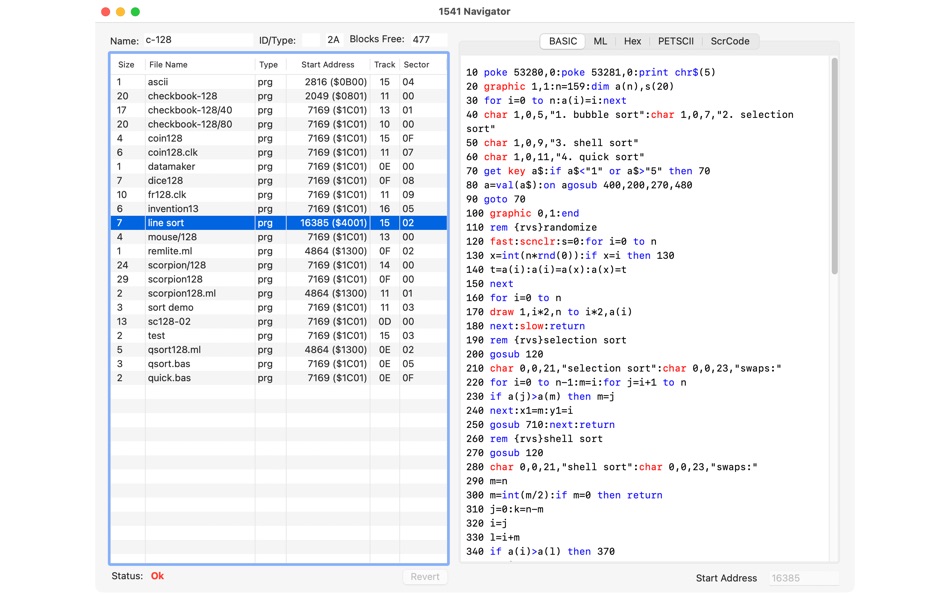950x594 pixels.
Task: Select the invention13 file row
Action: tap(279, 209)
